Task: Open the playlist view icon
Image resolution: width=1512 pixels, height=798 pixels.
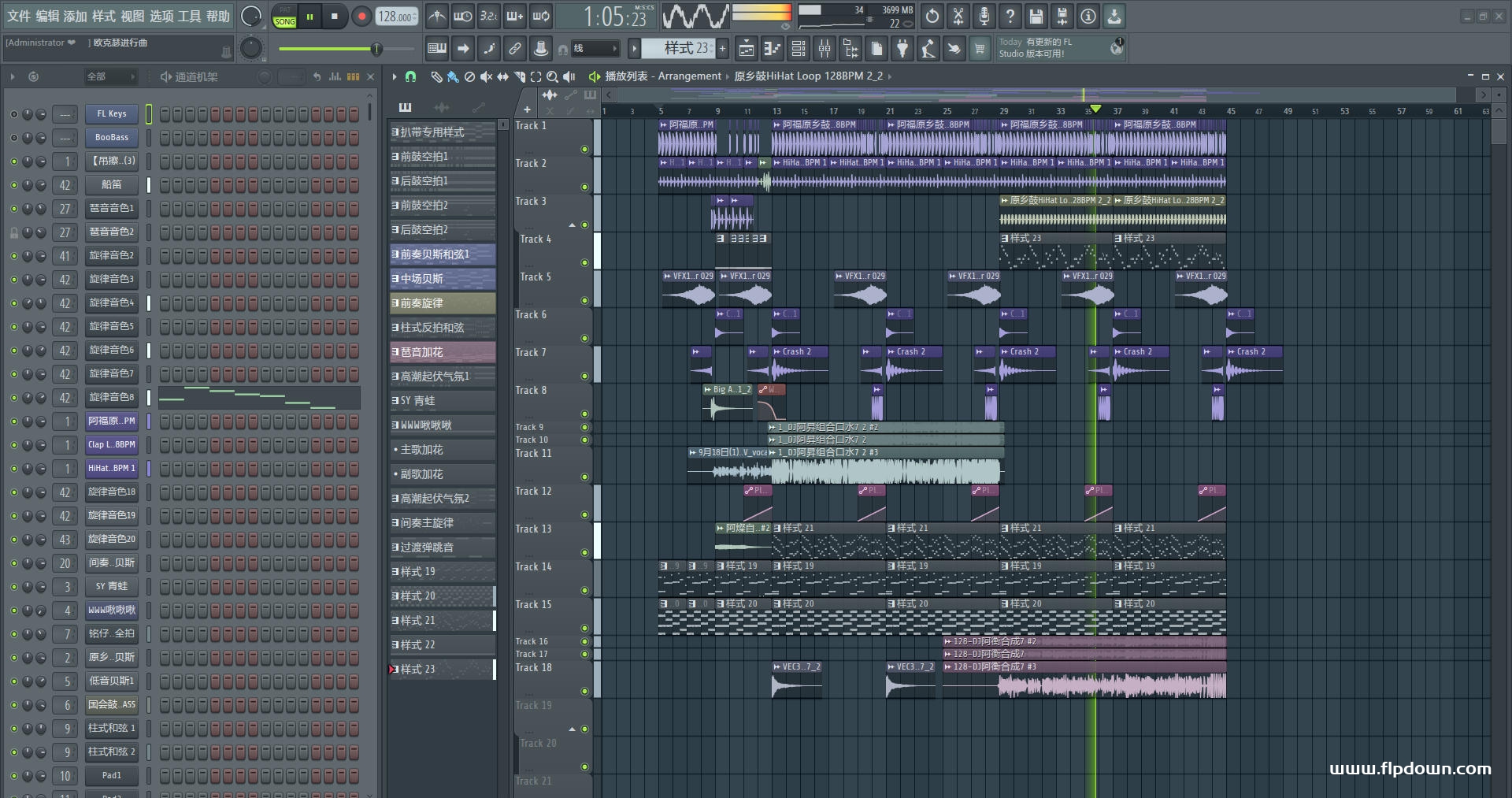Action: tap(747, 49)
